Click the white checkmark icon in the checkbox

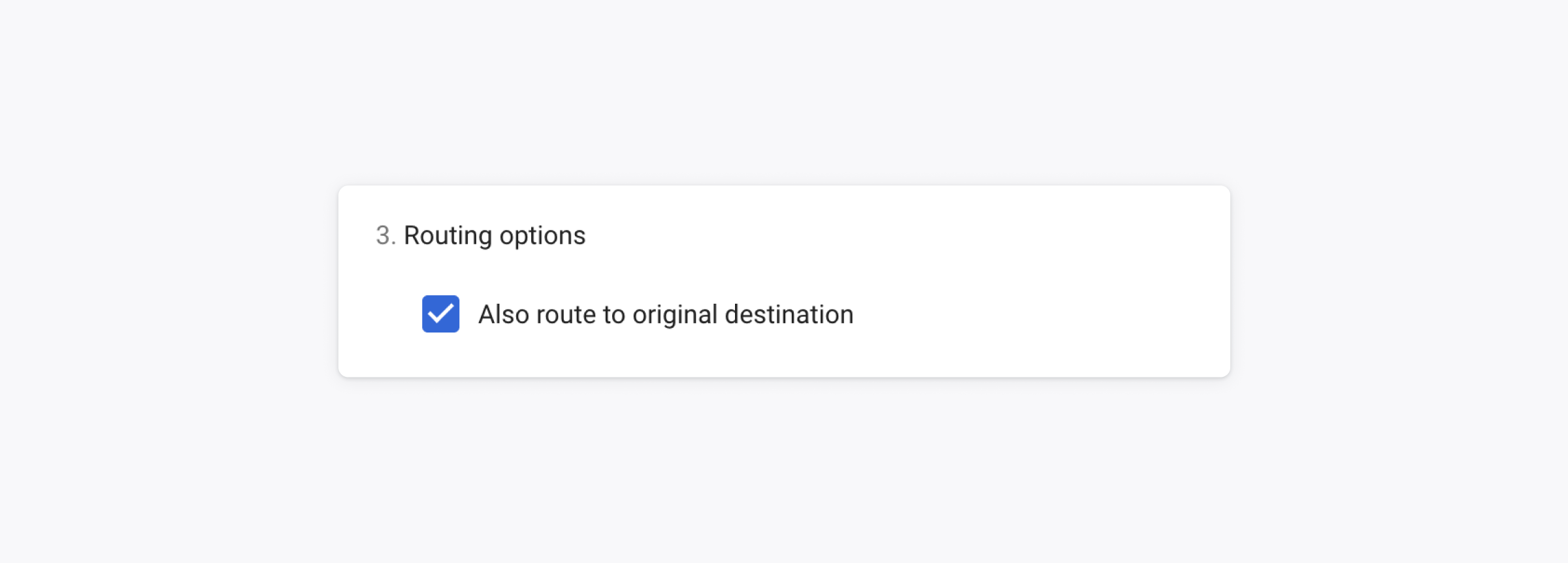click(x=440, y=314)
